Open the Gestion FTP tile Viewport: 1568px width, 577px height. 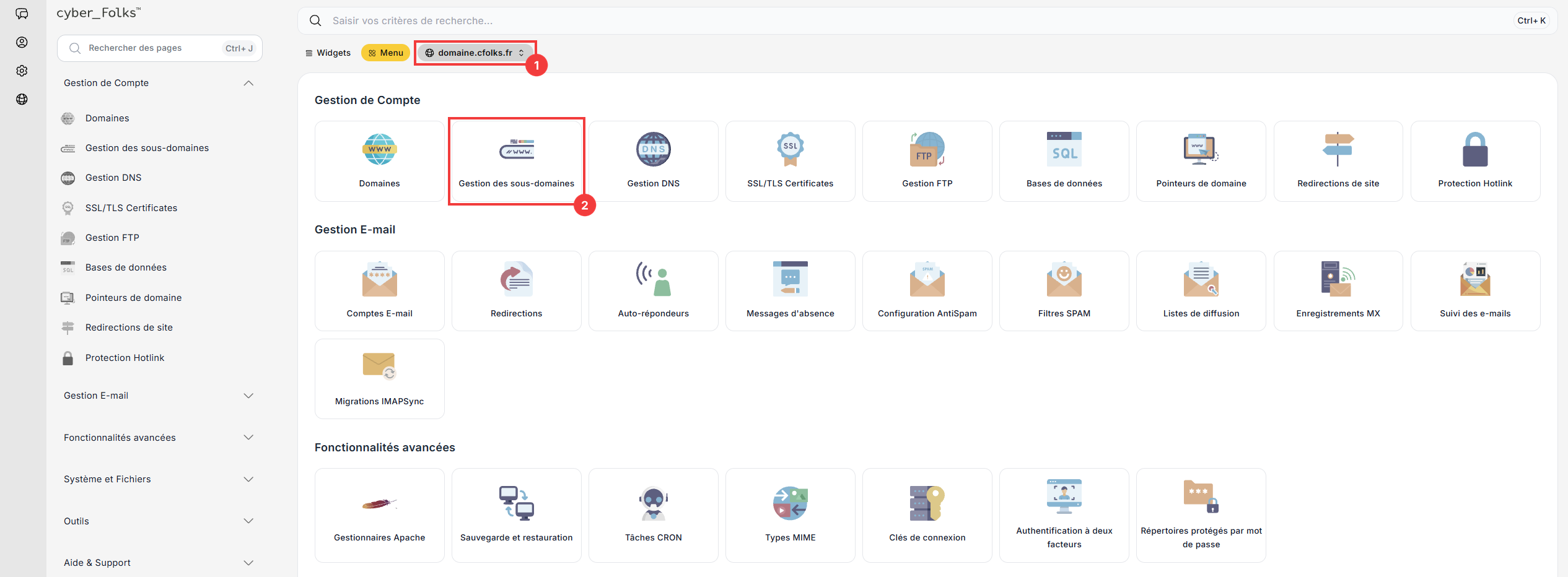(x=927, y=161)
